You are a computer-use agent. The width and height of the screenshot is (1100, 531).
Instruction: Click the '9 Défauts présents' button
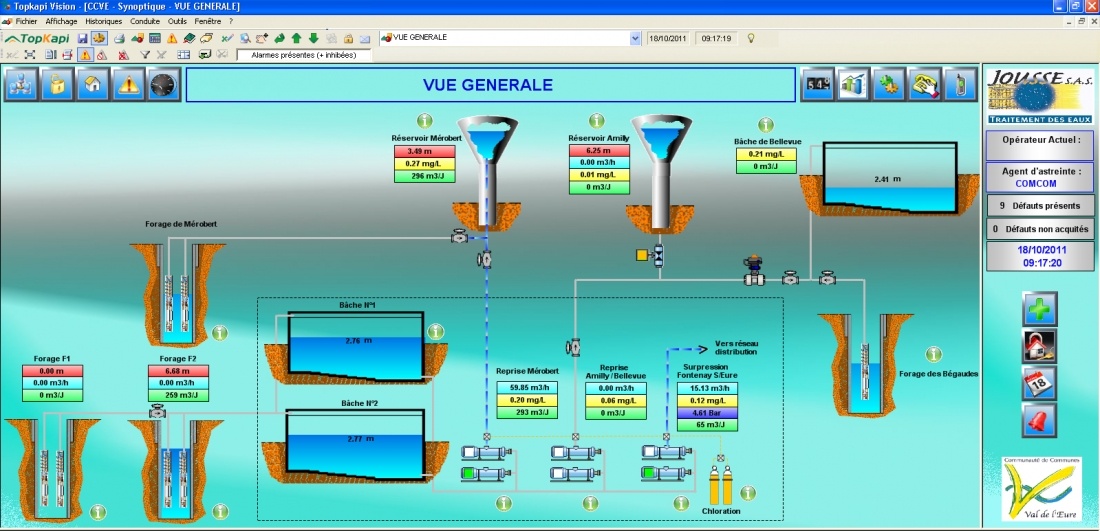pyautogui.click(x=1040, y=206)
